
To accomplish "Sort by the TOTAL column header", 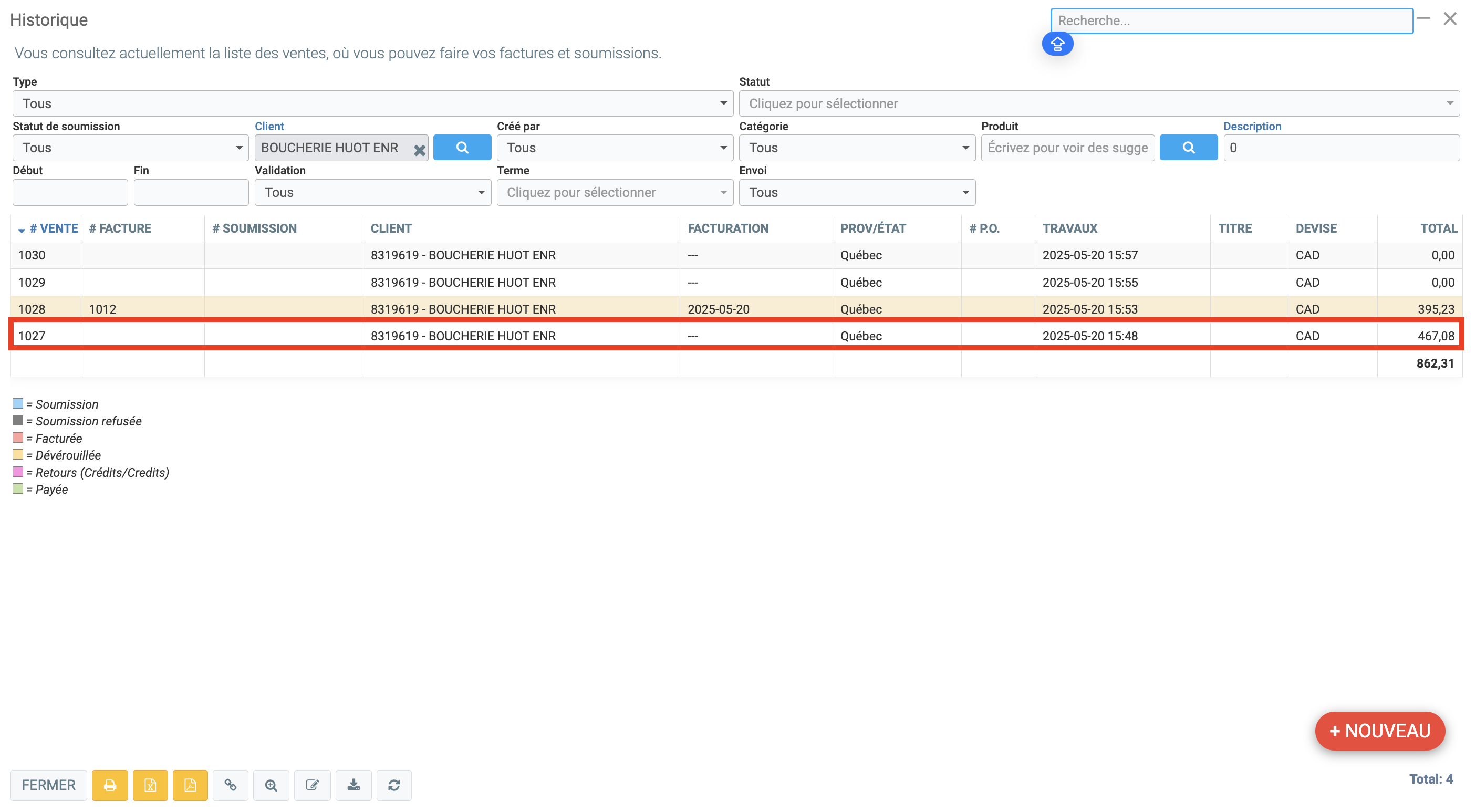I will [x=1438, y=228].
